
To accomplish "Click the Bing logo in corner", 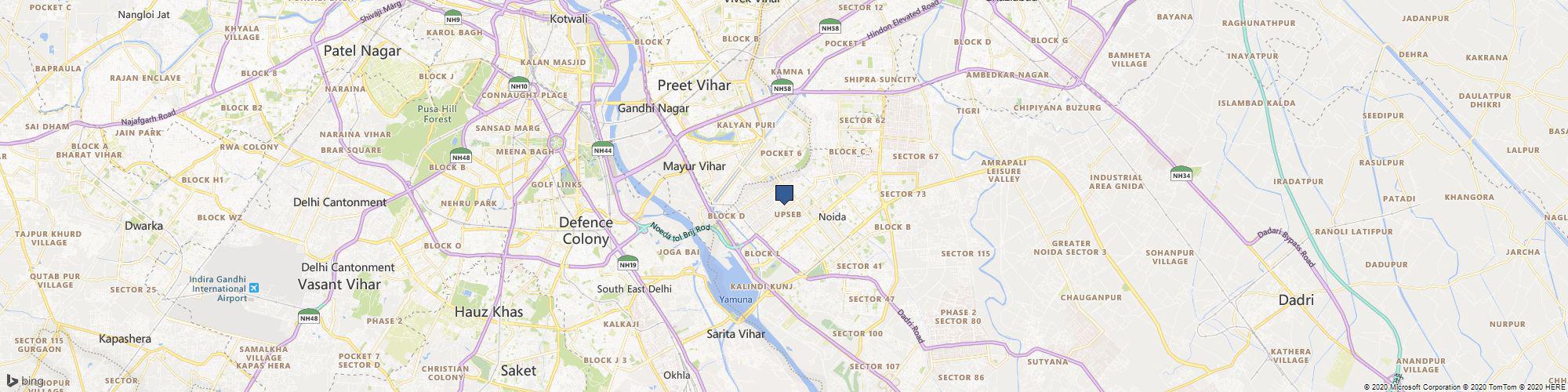I will point(25,381).
